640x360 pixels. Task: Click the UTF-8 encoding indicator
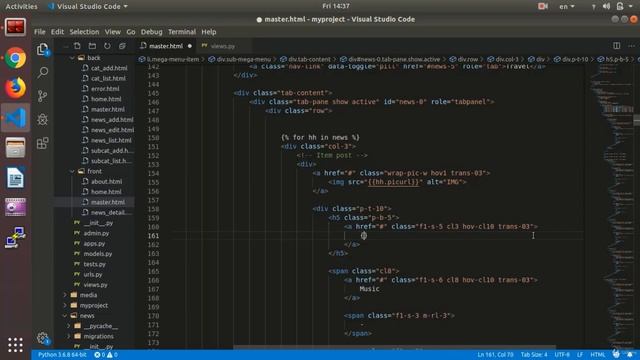click(562, 355)
